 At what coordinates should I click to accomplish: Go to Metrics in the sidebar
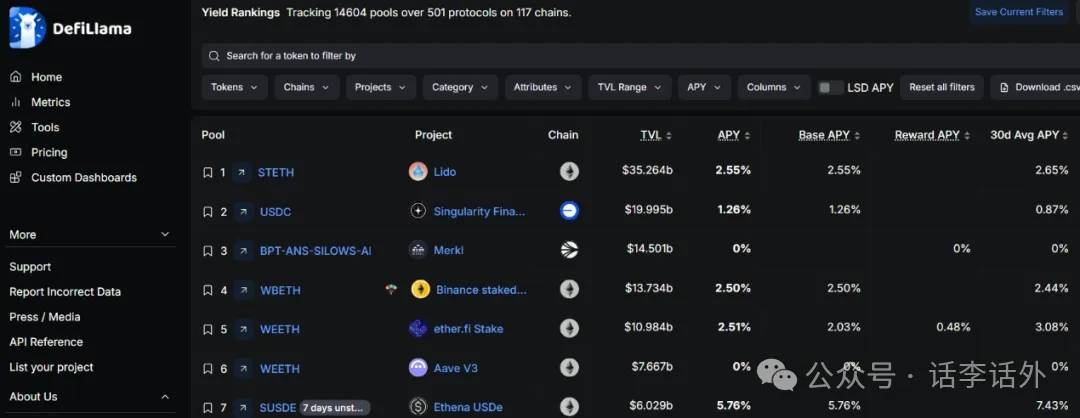(50, 102)
